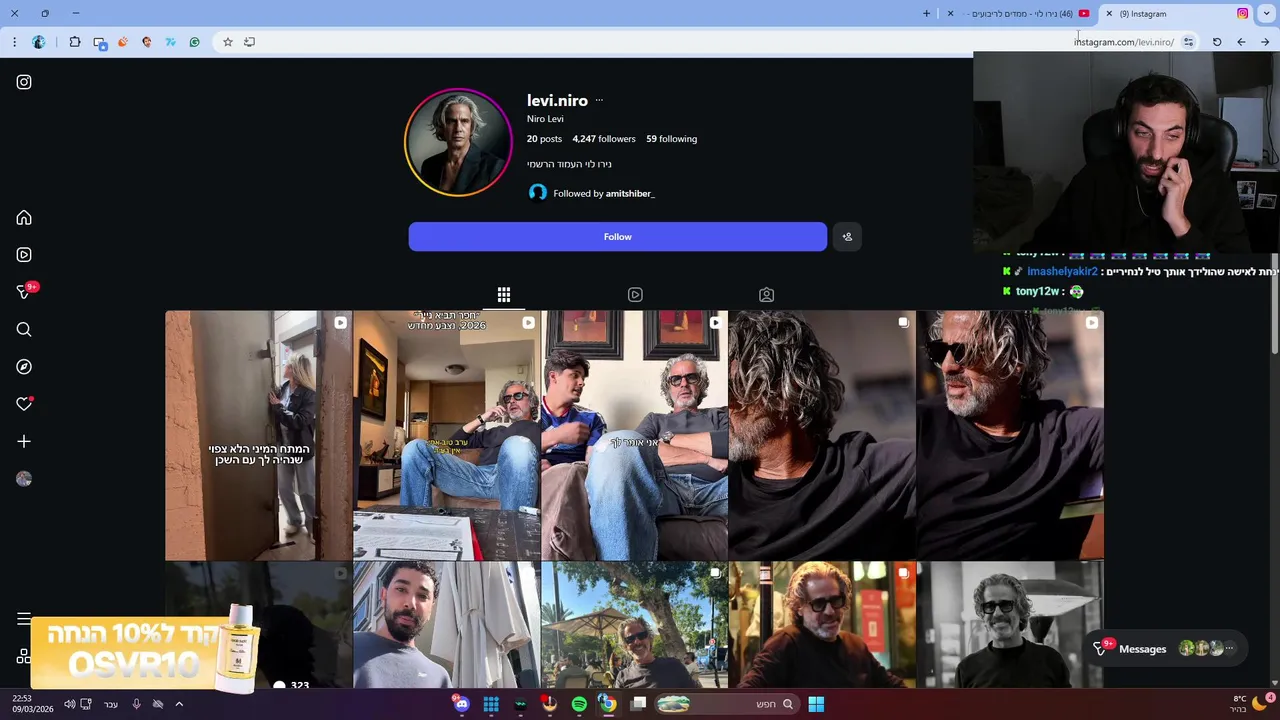Switch to the Tagged photos tab

coord(766,295)
